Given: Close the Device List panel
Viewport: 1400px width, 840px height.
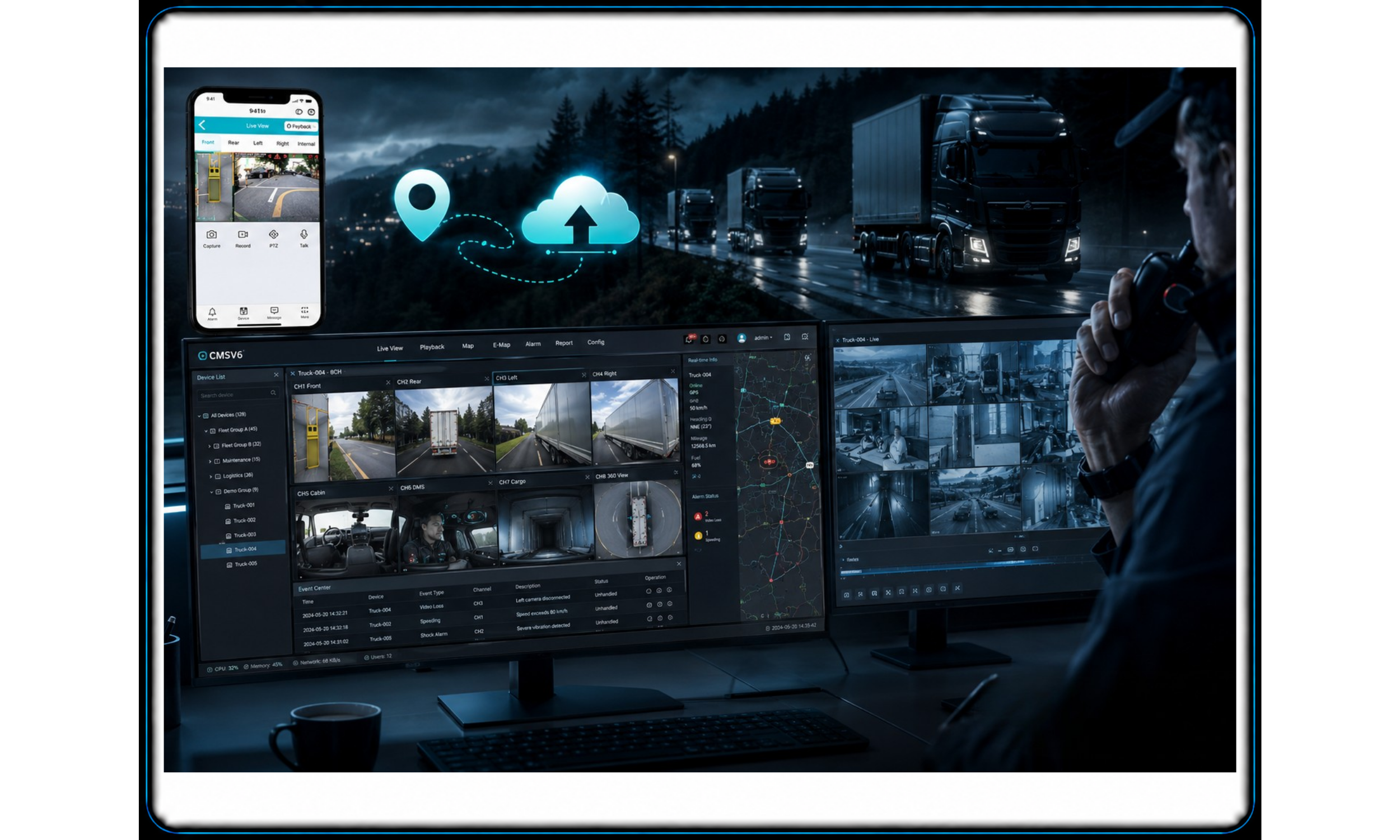Looking at the screenshot, I should pyautogui.click(x=276, y=375).
